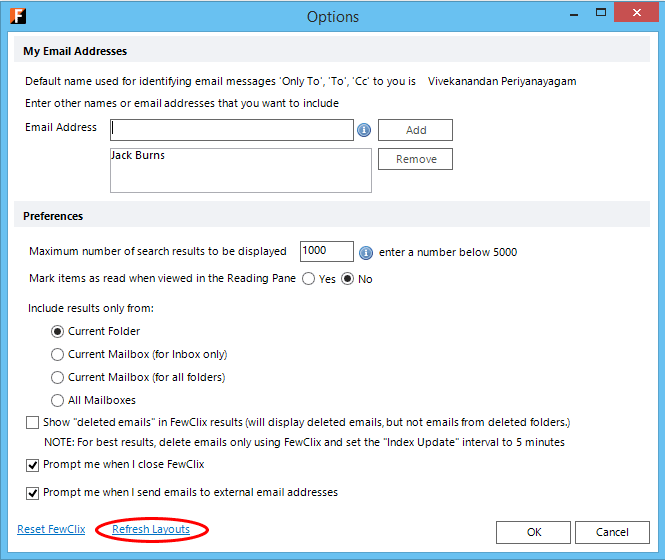665x560 pixels.
Task: Select the All Mailboxes option
Action: coord(57,400)
